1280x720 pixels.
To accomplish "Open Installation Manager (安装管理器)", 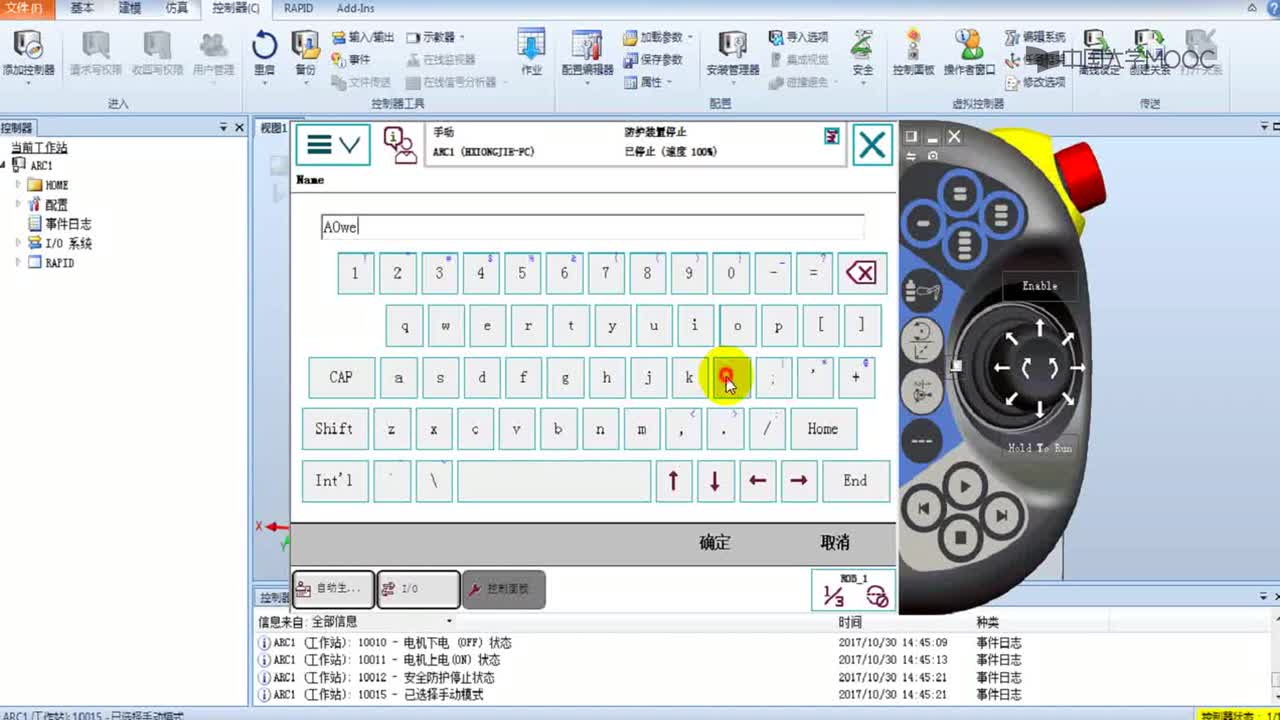I will [x=733, y=54].
